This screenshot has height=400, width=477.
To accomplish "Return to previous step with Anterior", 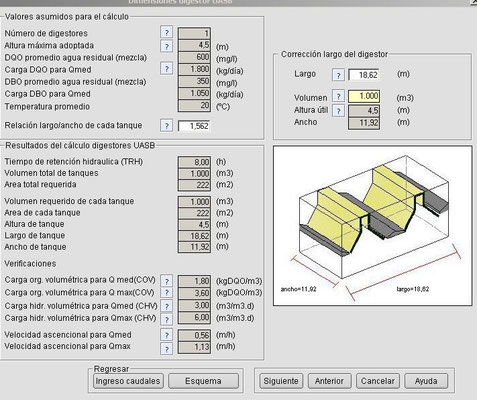I will click(x=329, y=381).
